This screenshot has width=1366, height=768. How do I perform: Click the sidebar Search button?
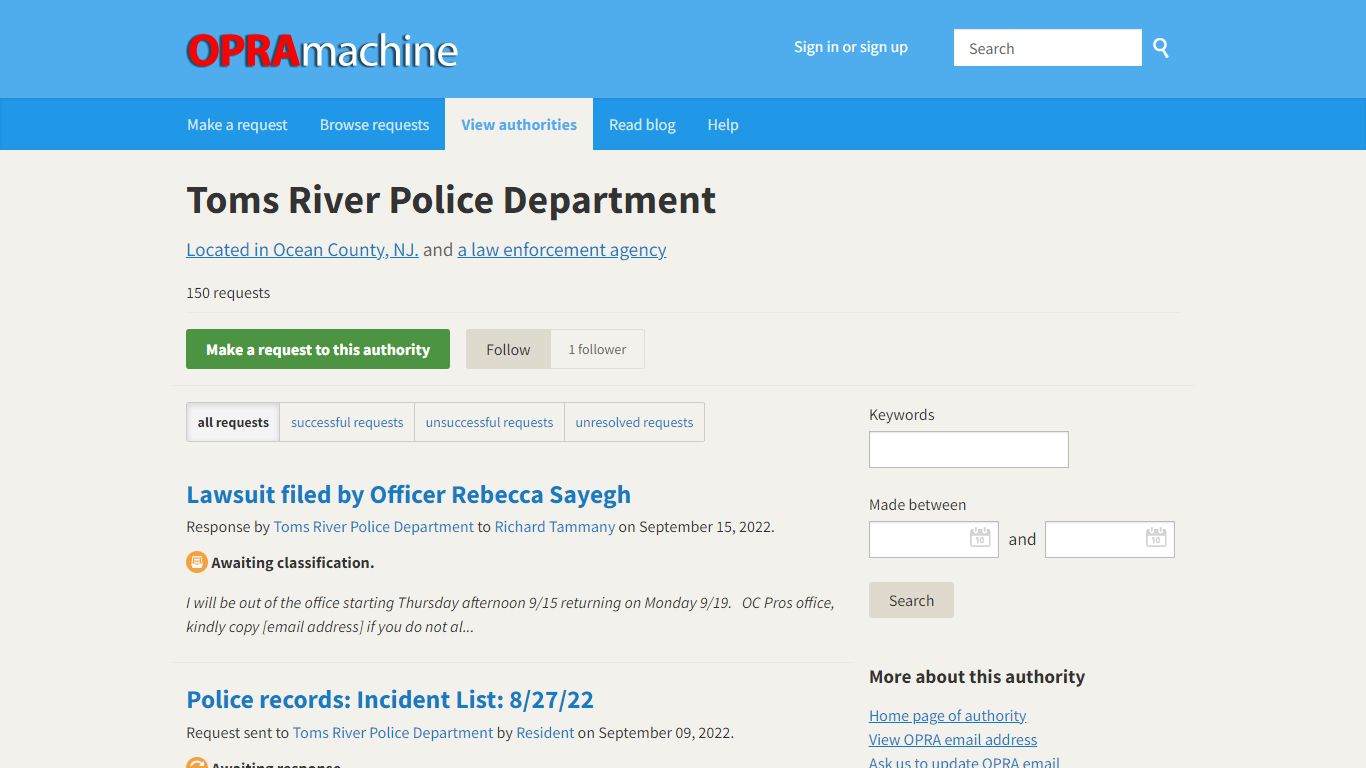click(911, 600)
